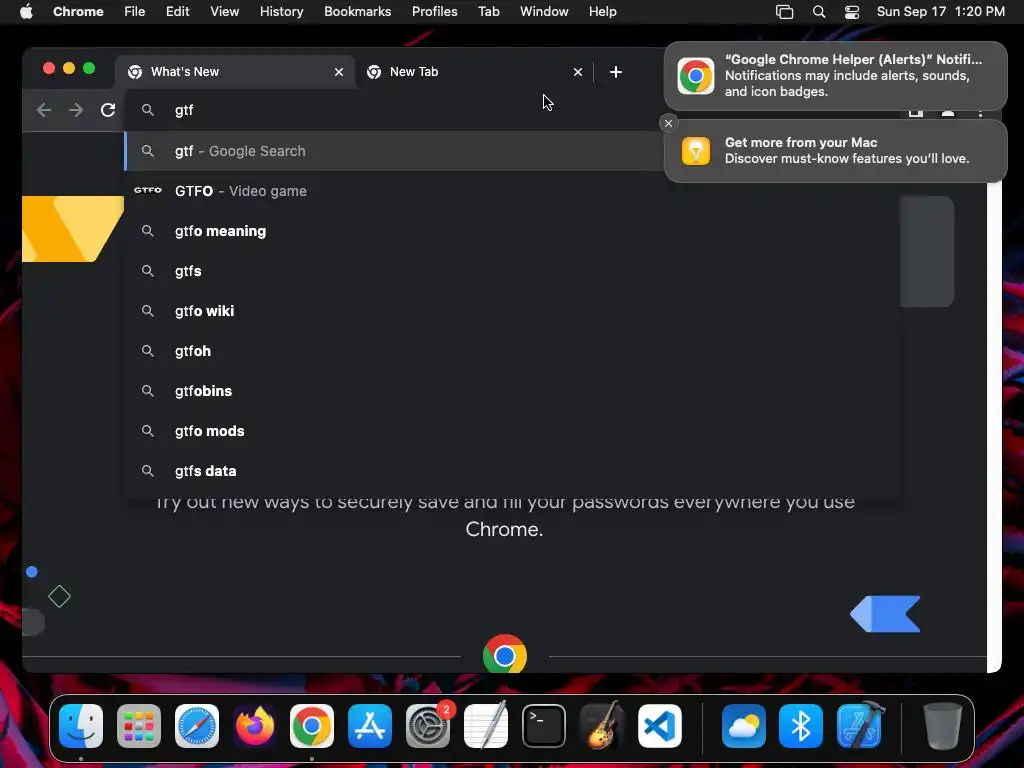This screenshot has height=768, width=1024.
Task: Open App Store from the Dock
Action: (x=370, y=726)
